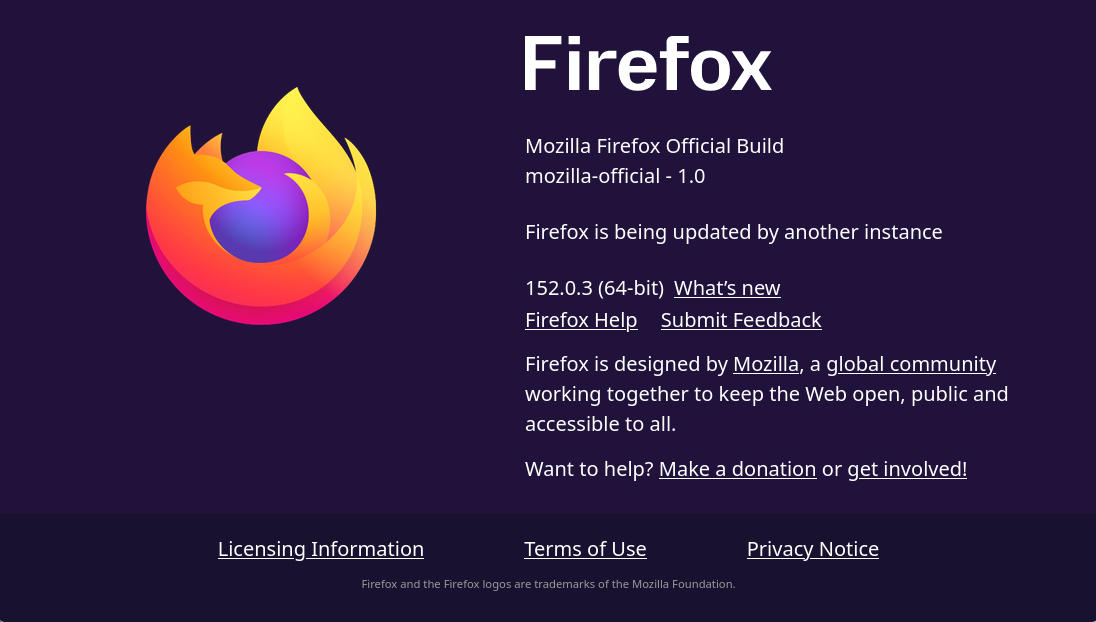Visit the Mozilla link
Viewport: 1096px width, 622px height.
click(x=765, y=364)
